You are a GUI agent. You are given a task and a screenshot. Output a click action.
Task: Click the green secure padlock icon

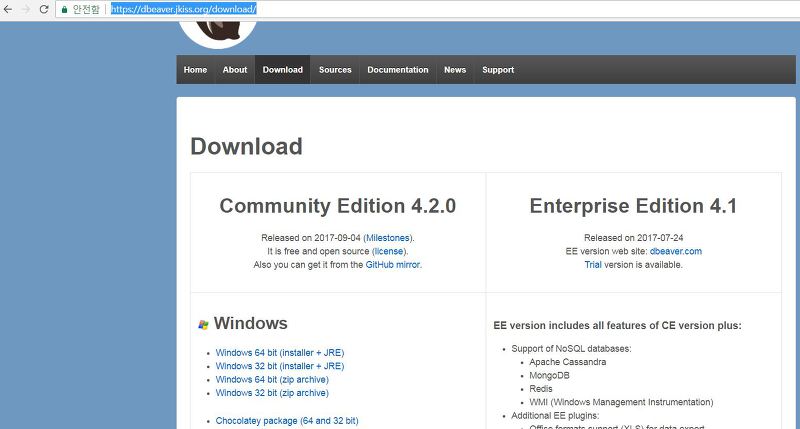coord(64,9)
